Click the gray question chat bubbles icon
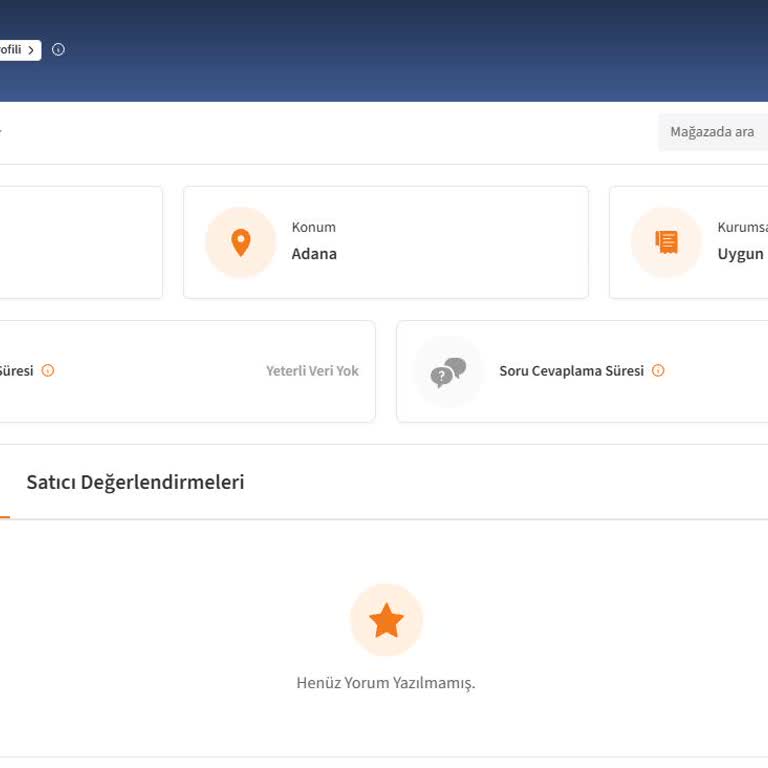Image resolution: width=768 pixels, height=768 pixels. (448, 372)
